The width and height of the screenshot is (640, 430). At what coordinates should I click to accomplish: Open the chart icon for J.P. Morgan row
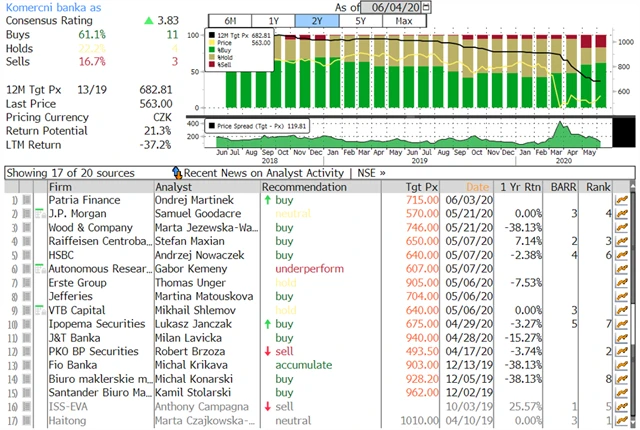coord(620,213)
